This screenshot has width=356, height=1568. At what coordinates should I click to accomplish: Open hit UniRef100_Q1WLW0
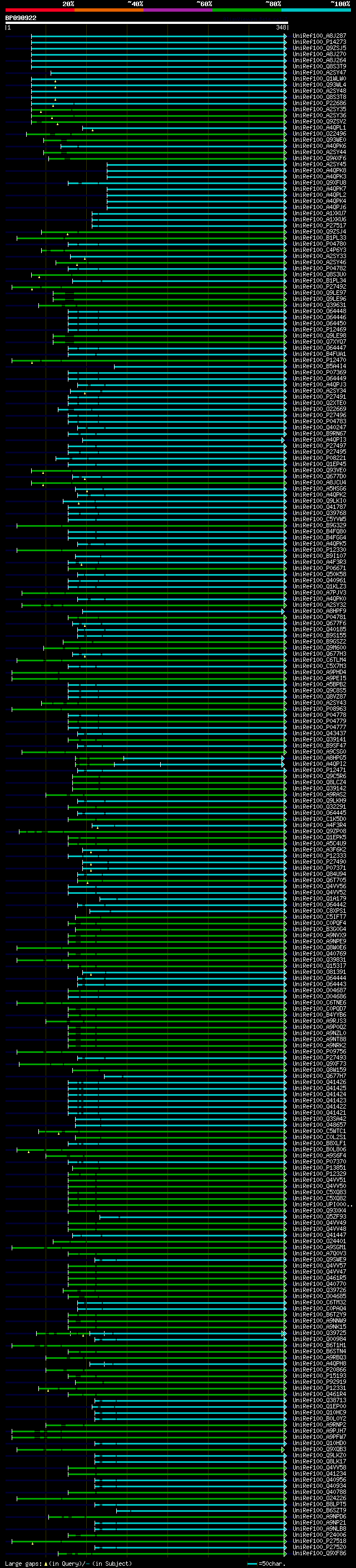click(x=319, y=78)
